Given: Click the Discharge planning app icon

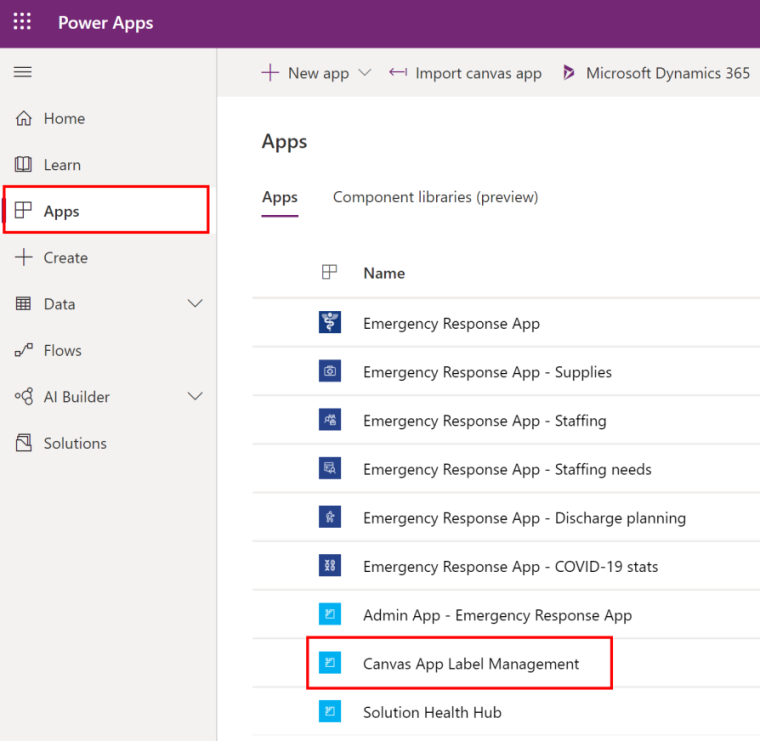Looking at the screenshot, I should 330,518.
